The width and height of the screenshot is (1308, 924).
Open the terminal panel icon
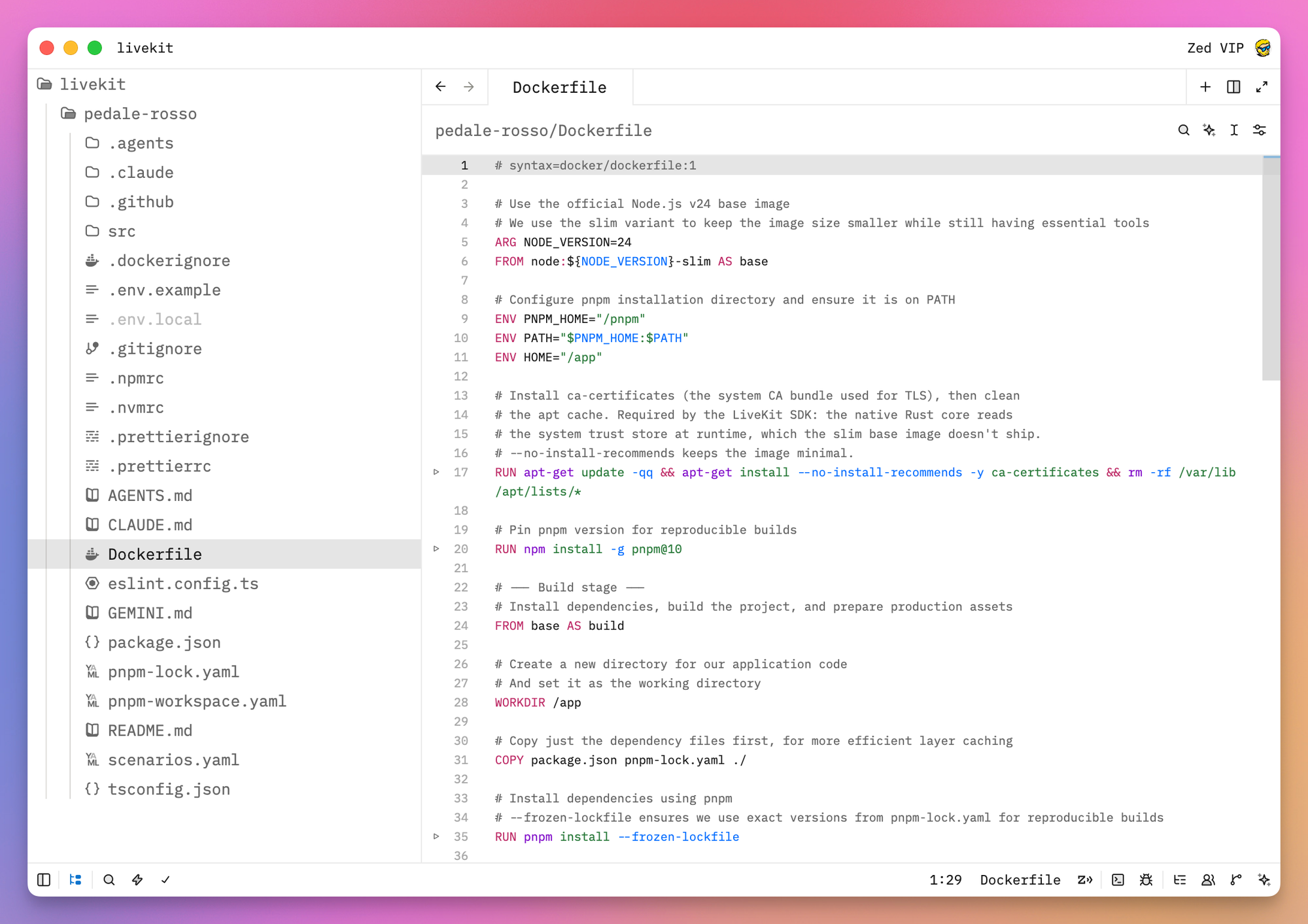pos(1118,880)
